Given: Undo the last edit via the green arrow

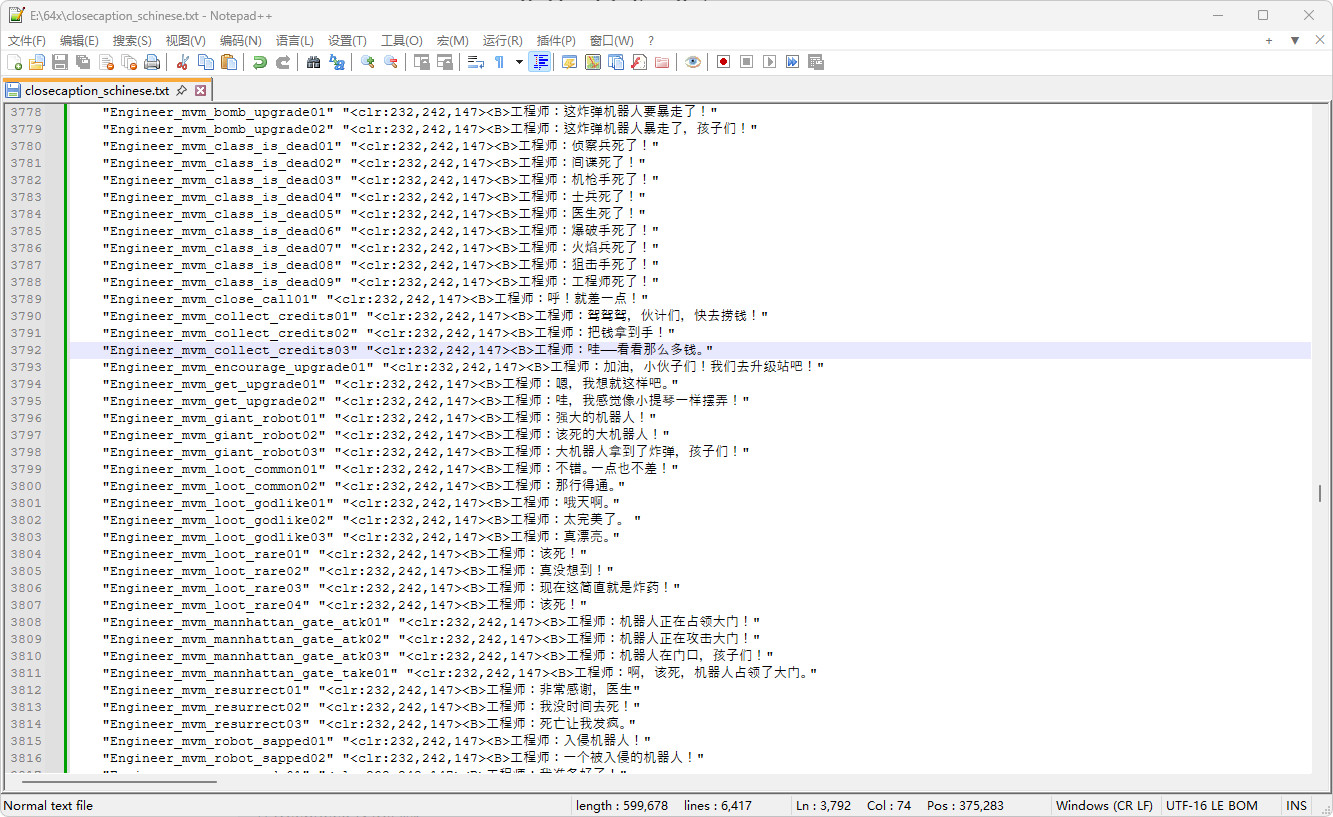Looking at the screenshot, I should pos(259,62).
